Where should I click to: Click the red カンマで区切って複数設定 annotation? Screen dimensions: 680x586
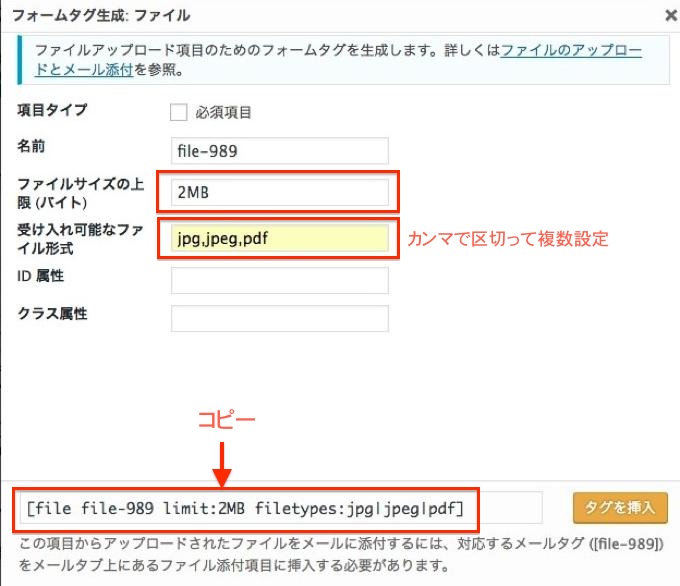[x=507, y=240]
